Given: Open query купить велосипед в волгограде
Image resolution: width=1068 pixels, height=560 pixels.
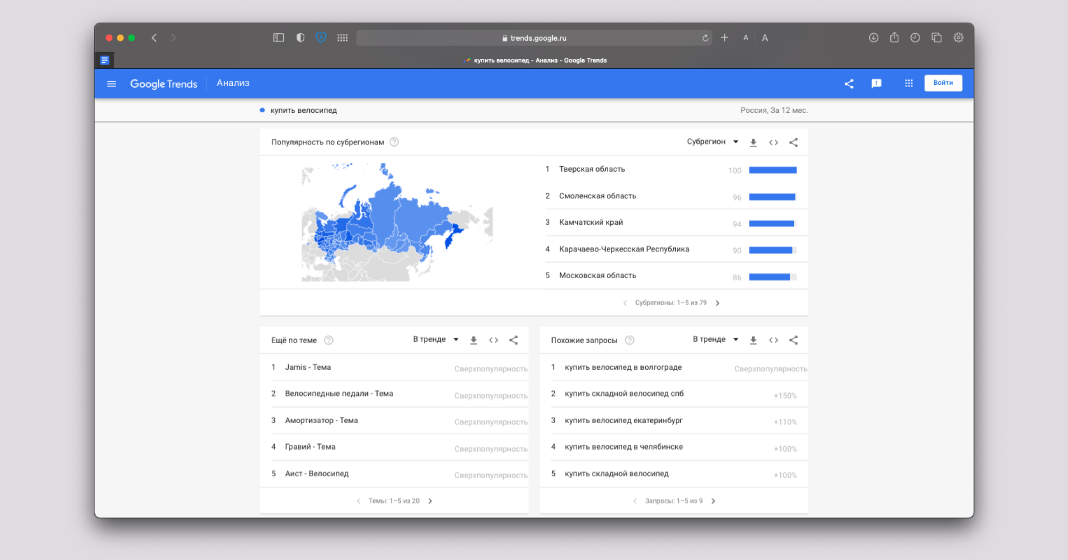Looking at the screenshot, I should coord(623,368).
